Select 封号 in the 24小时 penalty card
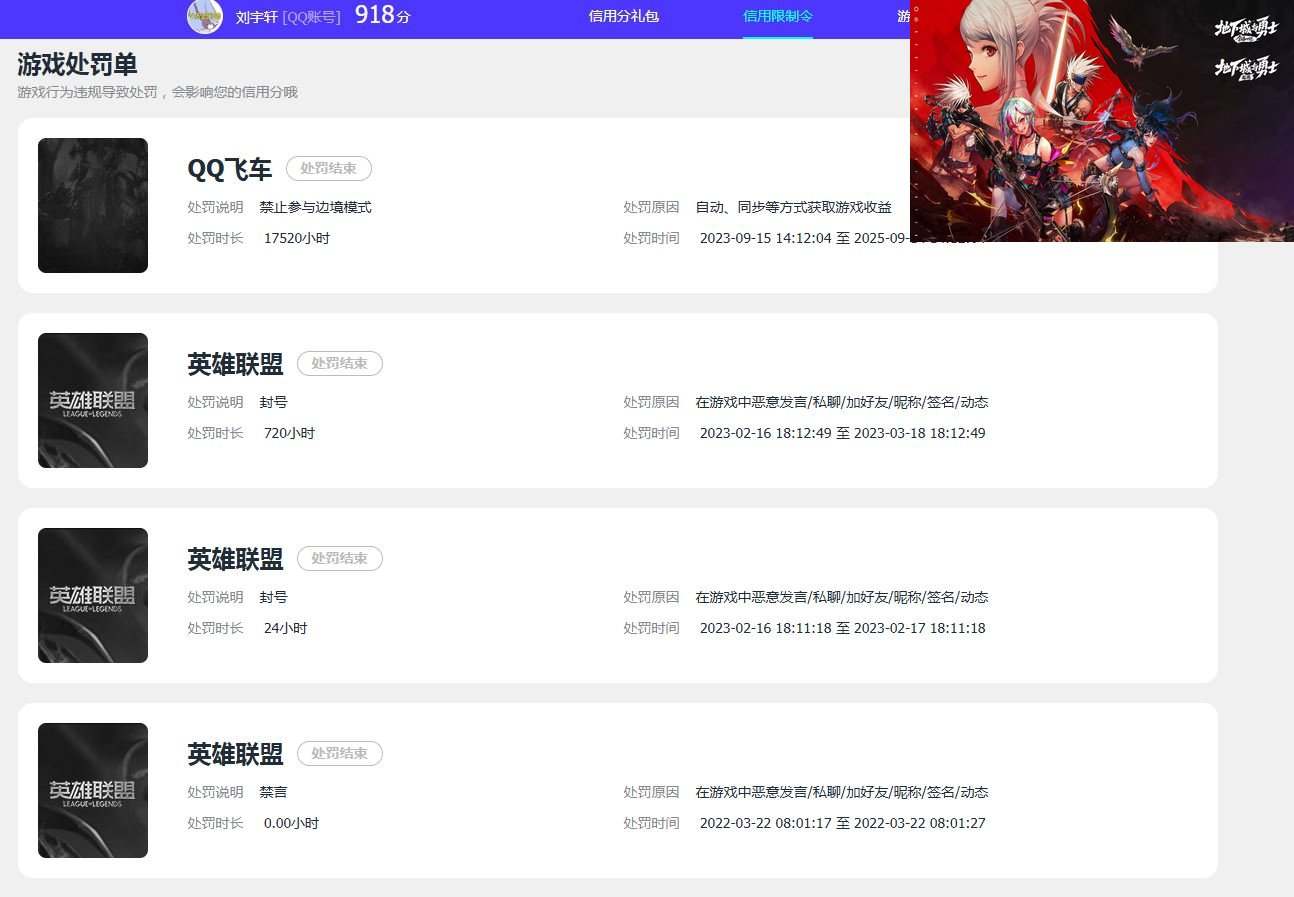The height and width of the screenshot is (897, 1294). click(273, 597)
